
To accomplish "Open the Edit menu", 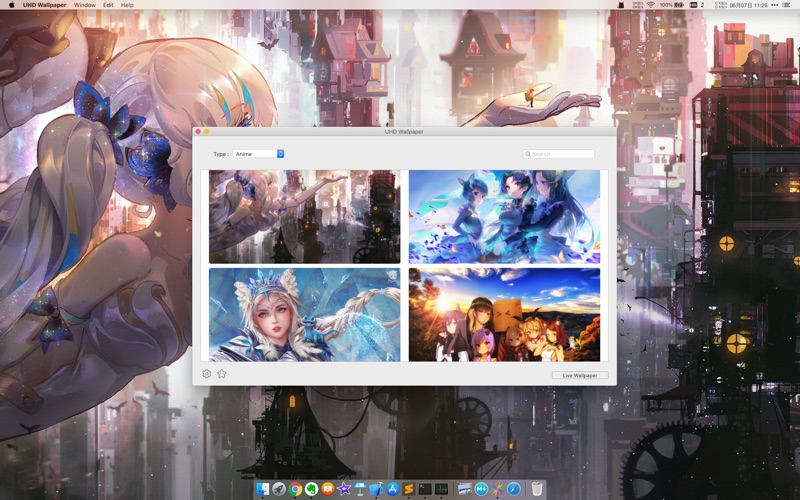I will pyautogui.click(x=108, y=5).
